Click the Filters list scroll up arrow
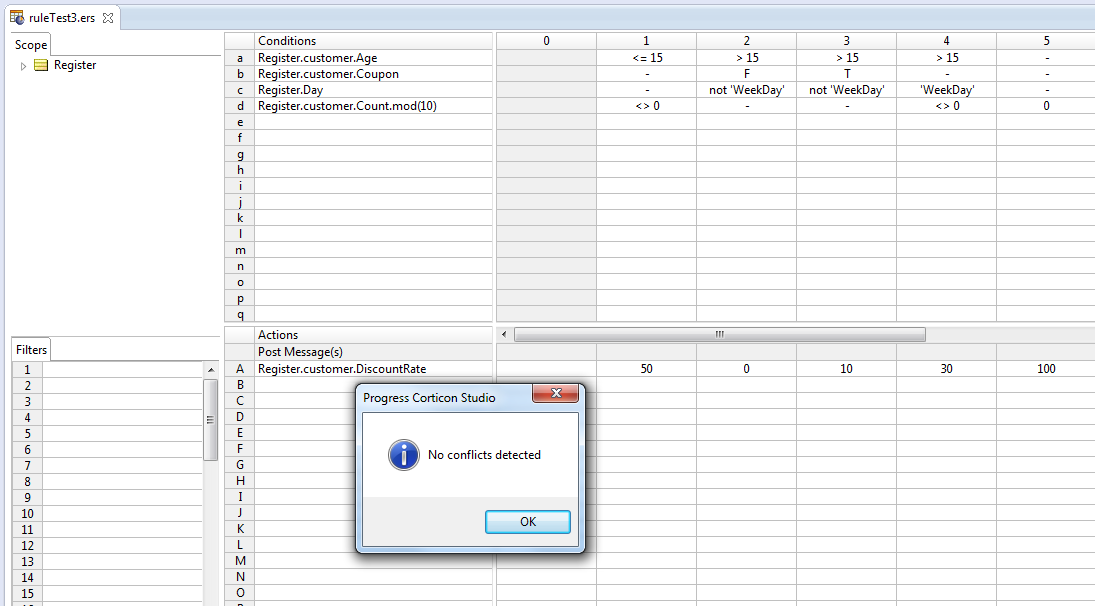Screen dimensions: 1095x606 tap(211, 369)
